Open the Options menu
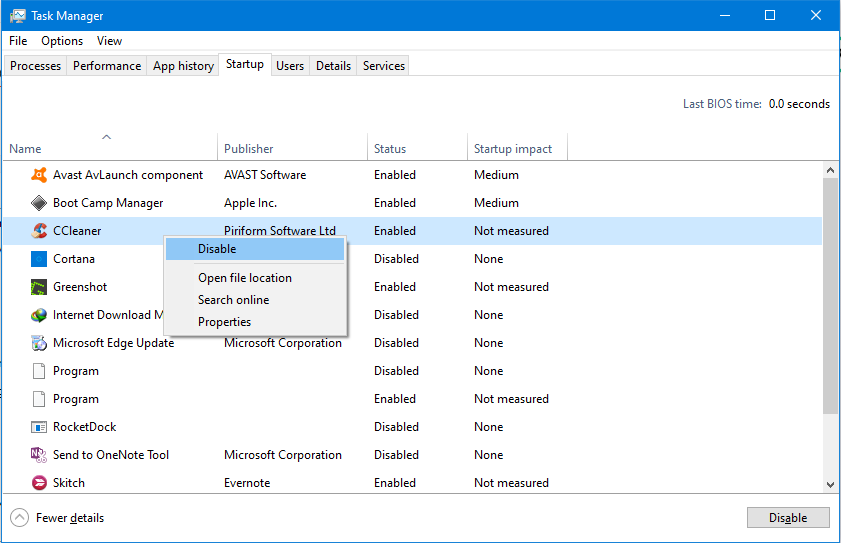The width and height of the screenshot is (841, 543). 62,41
